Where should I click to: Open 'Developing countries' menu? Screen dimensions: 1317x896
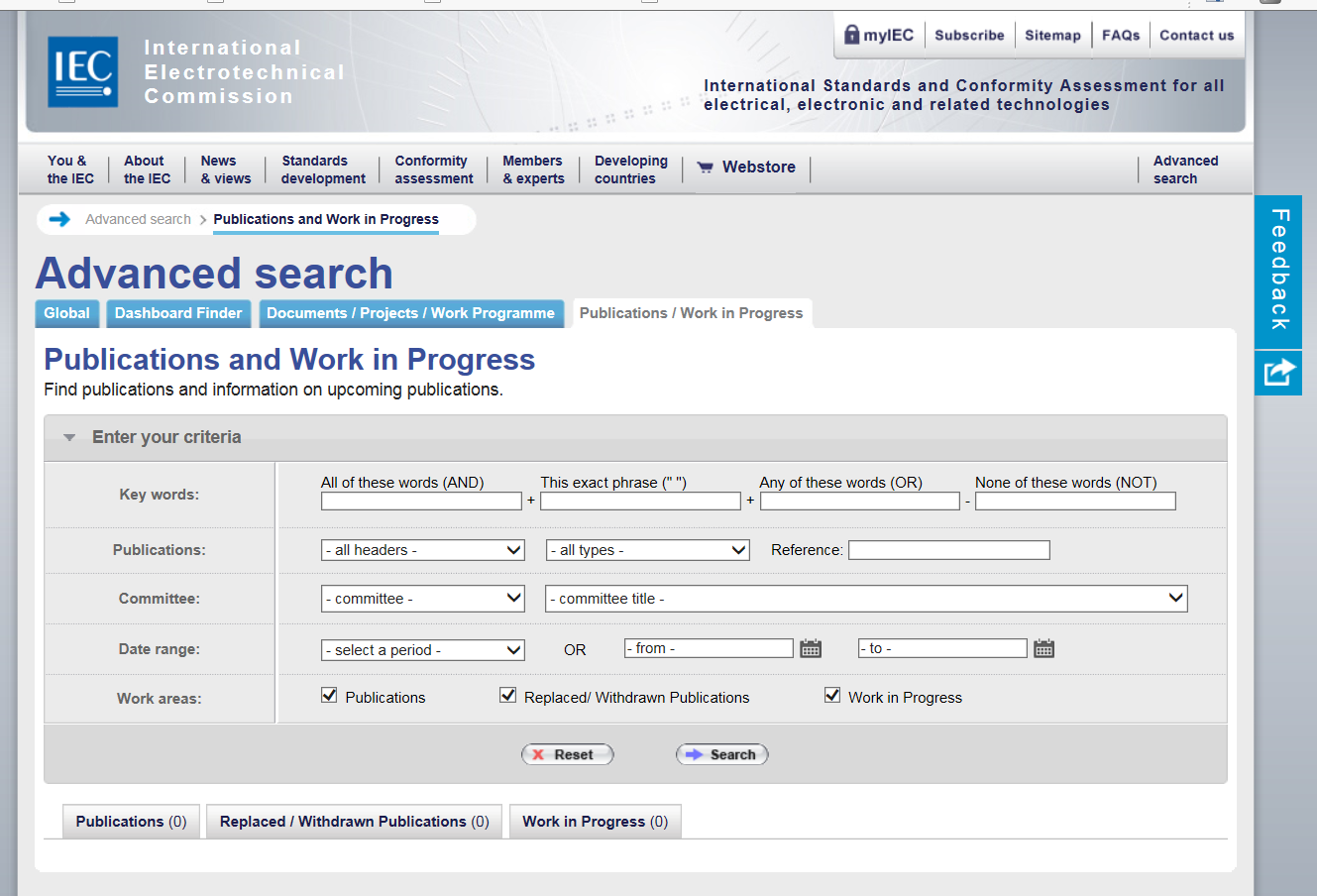pyautogui.click(x=631, y=169)
